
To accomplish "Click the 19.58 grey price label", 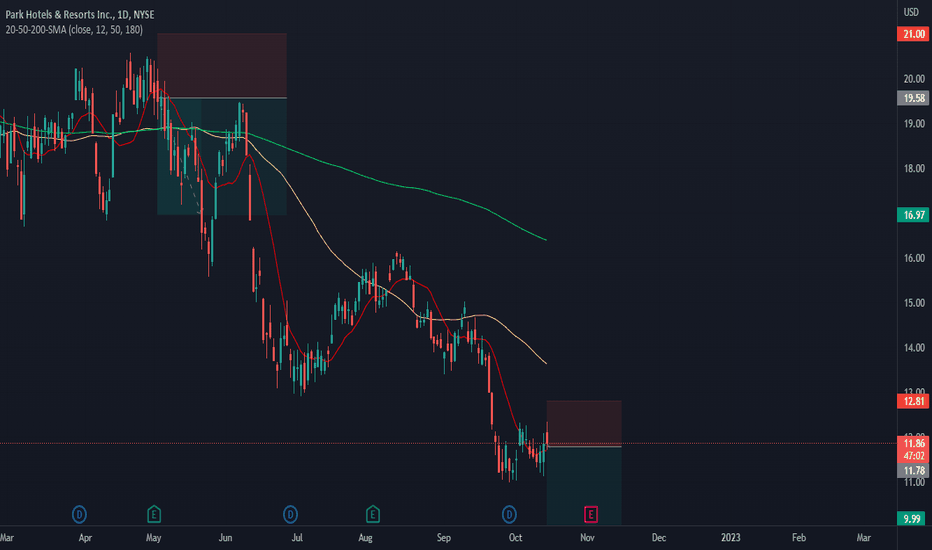I will coord(913,98).
